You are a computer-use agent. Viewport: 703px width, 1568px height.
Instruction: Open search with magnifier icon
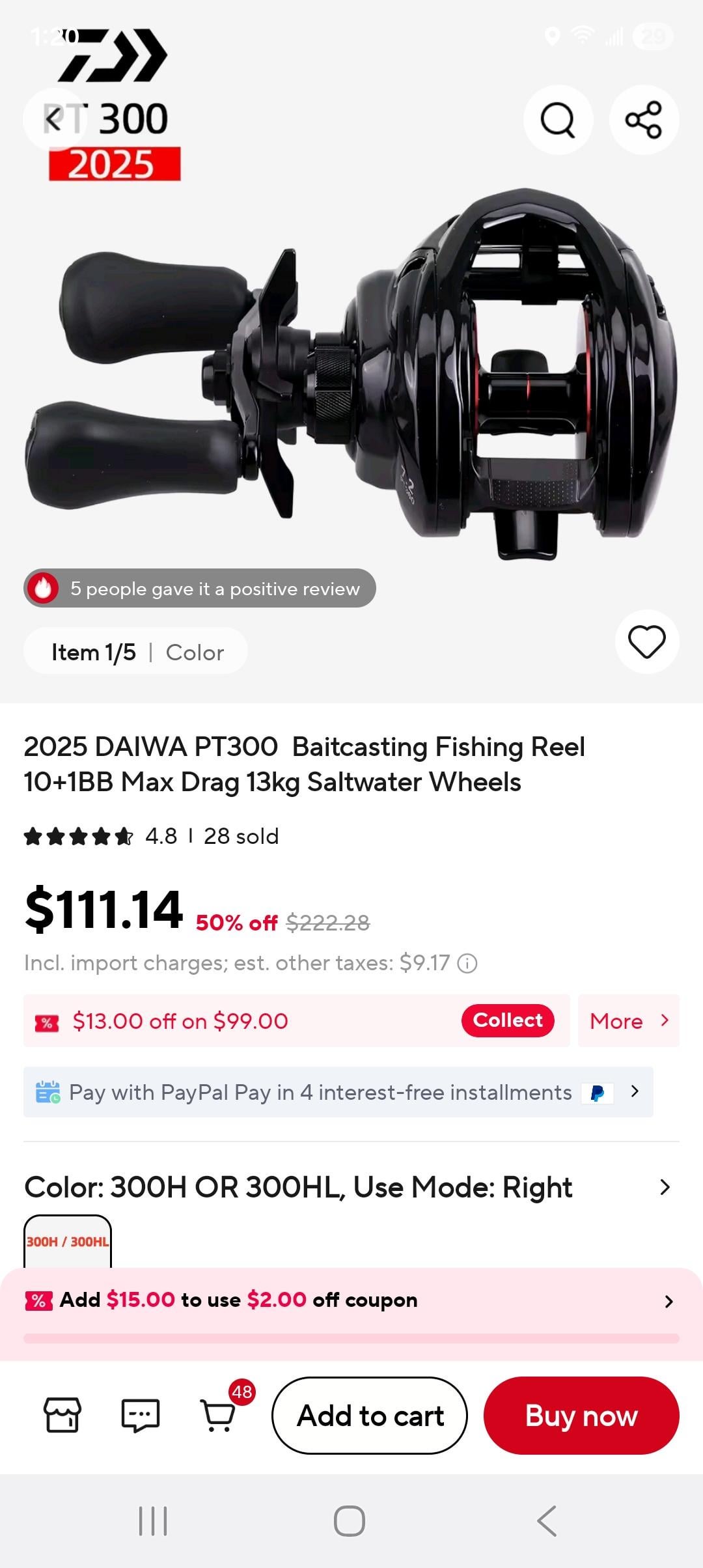click(558, 120)
